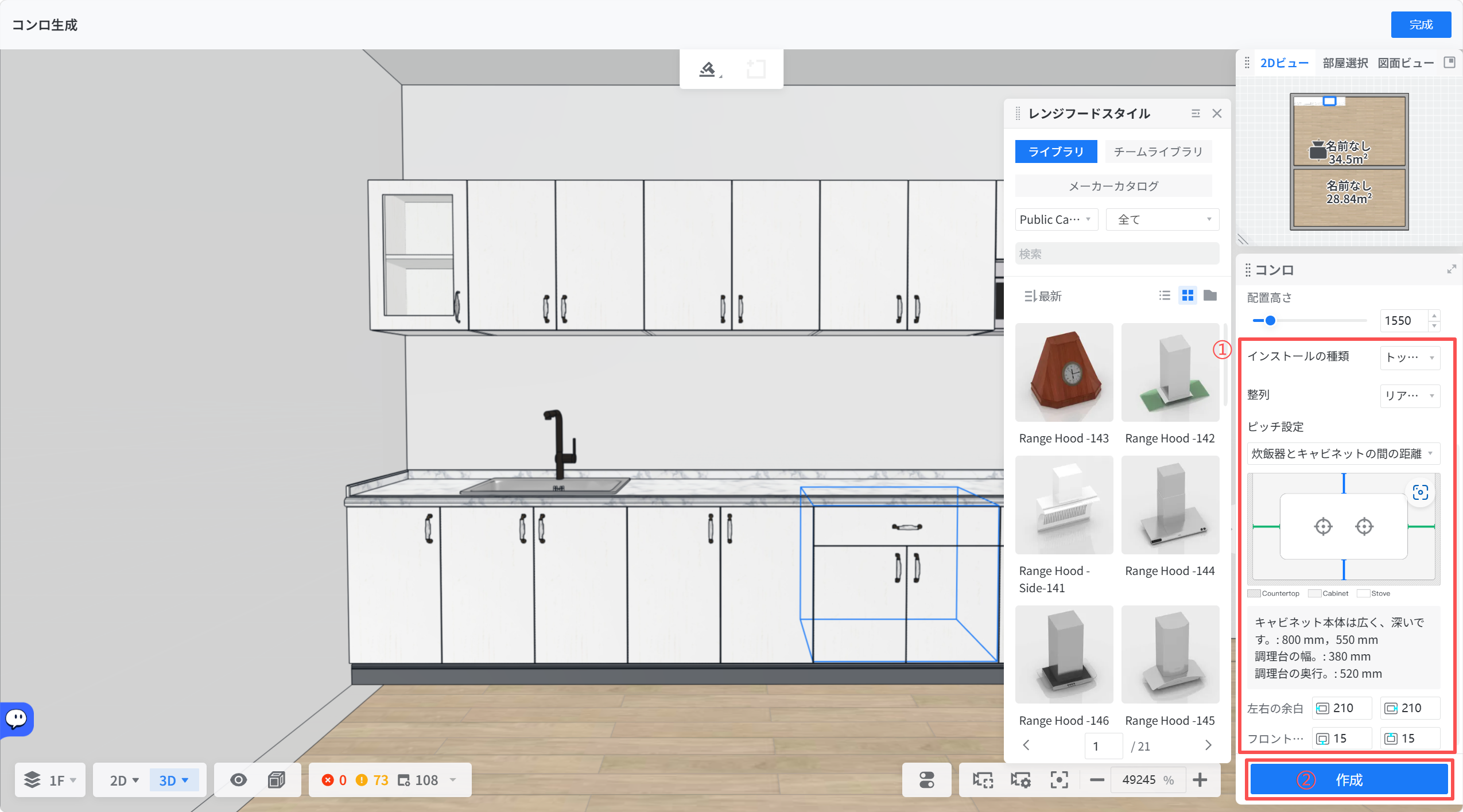Select the Range Hood -Side-141 thumbnail

tap(1064, 505)
